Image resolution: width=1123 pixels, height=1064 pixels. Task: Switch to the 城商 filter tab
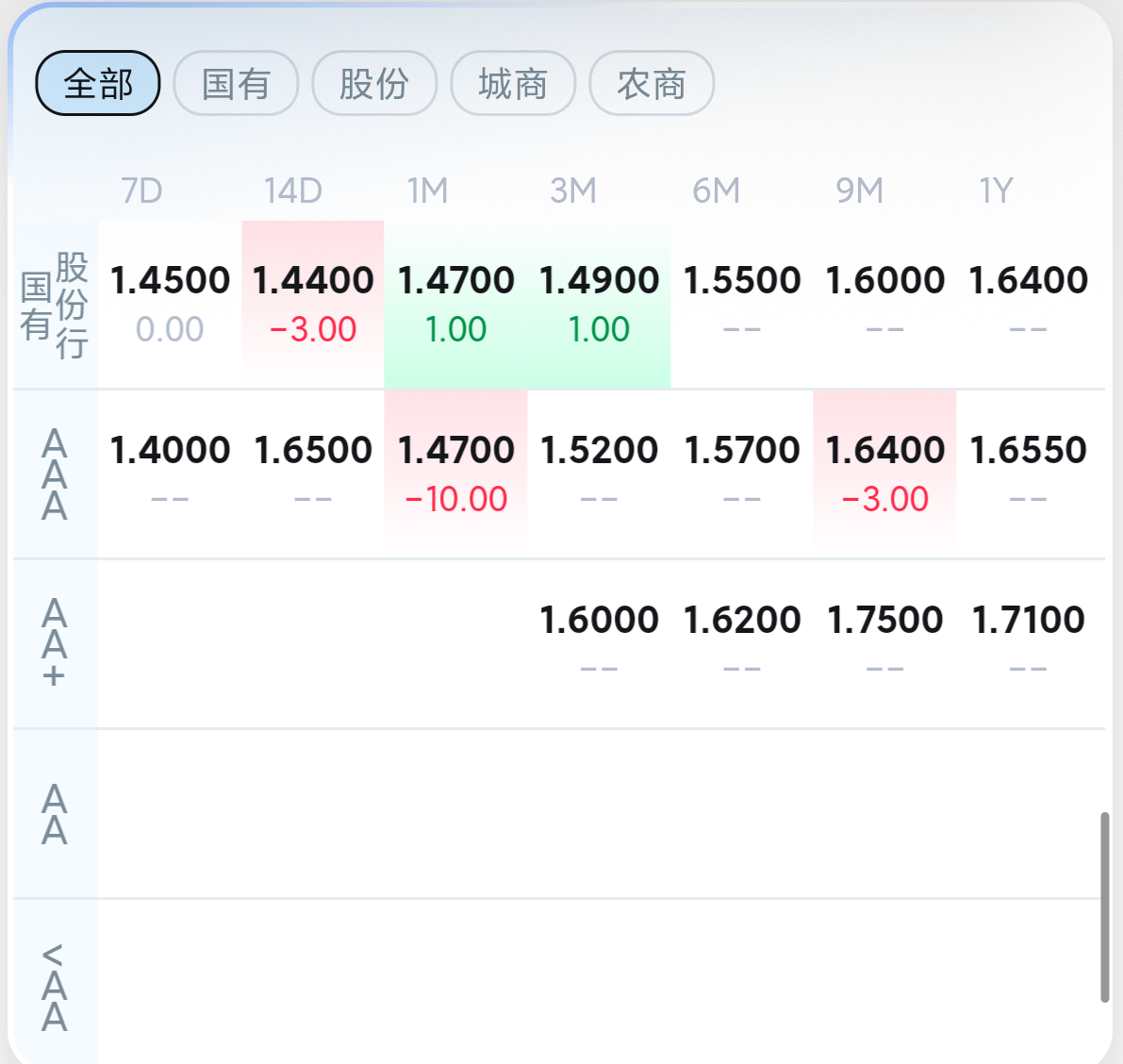pos(513,83)
